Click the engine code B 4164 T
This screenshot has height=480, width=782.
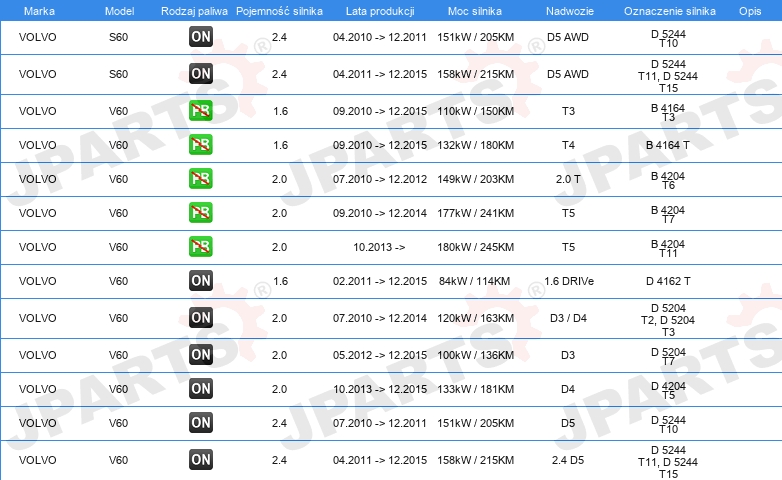tap(668, 145)
